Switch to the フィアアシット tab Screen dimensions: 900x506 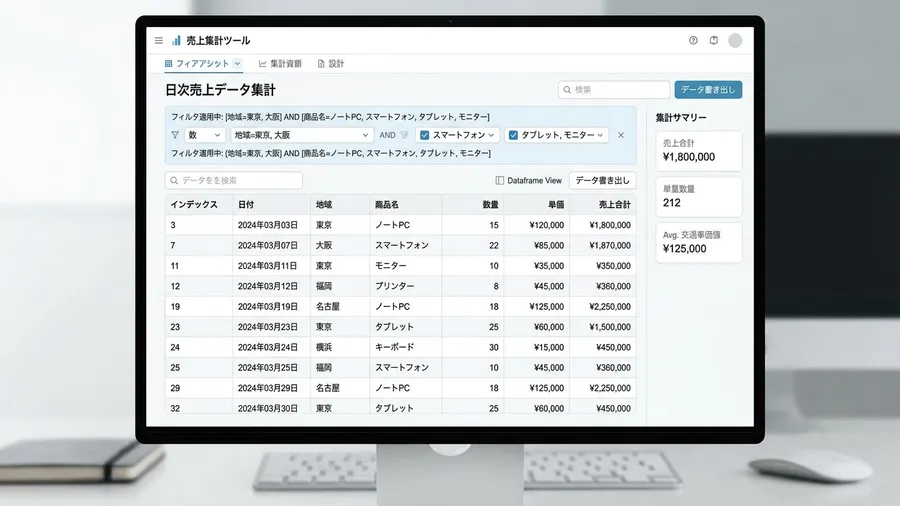click(203, 64)
